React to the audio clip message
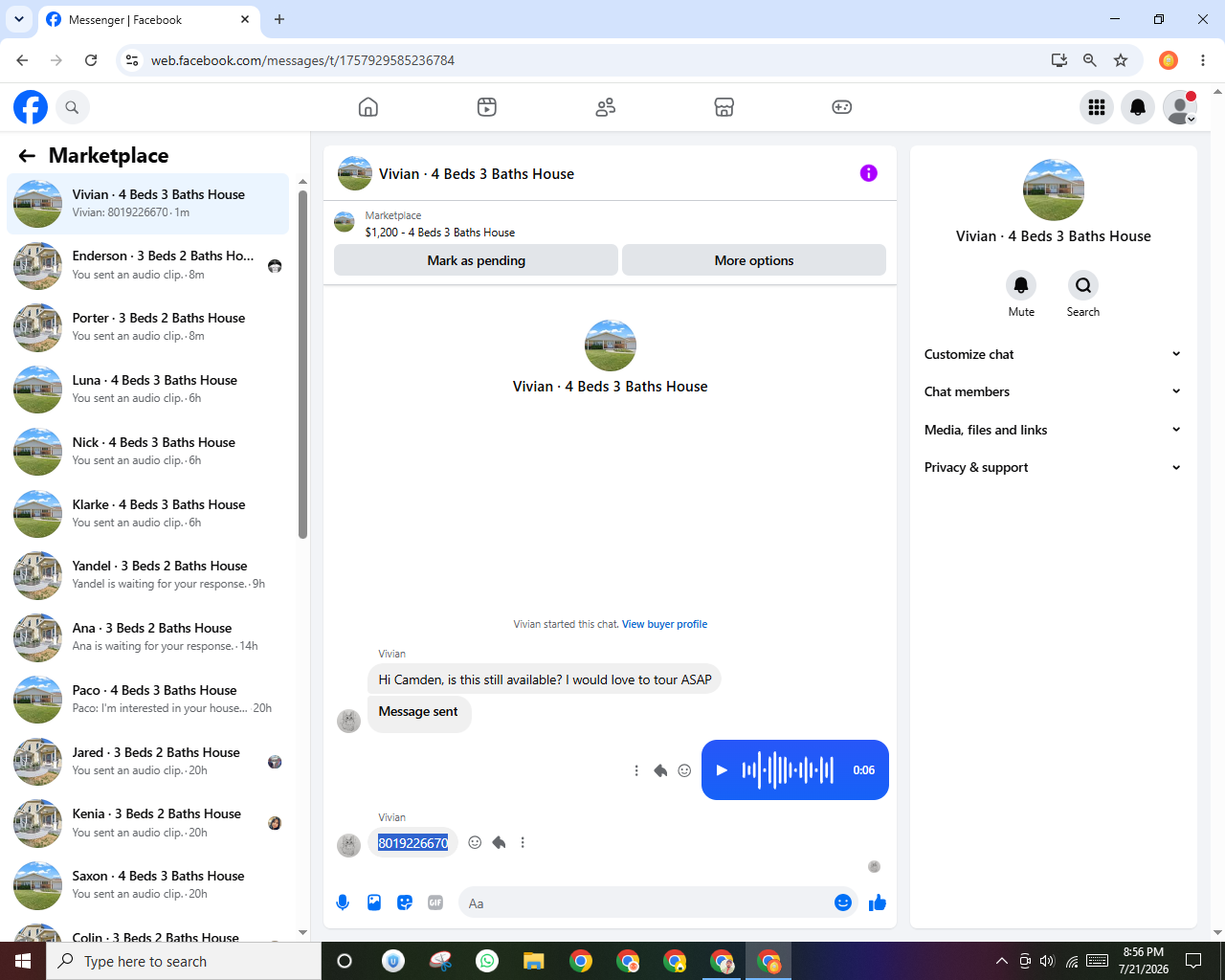 [x=684, y=770]
